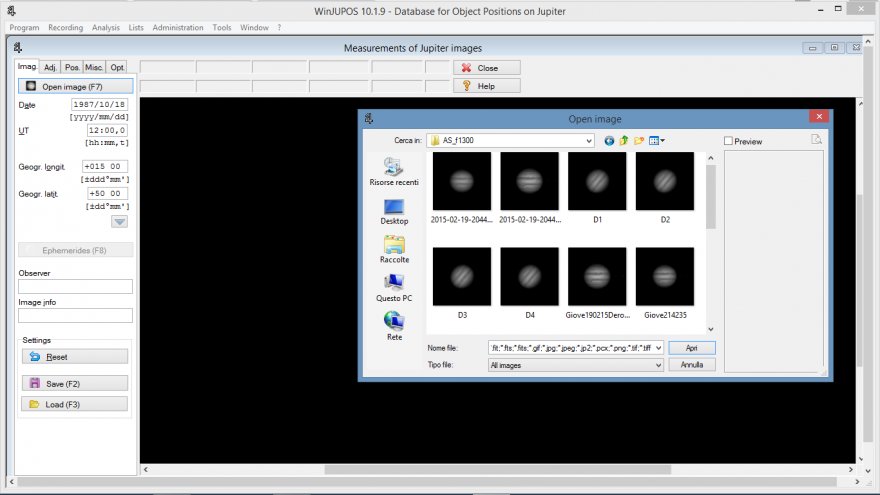Image resolution: width=880 pixels, height=495 pixels.
Task: Open the view menu icon dropdown
Action: [657, 141]
